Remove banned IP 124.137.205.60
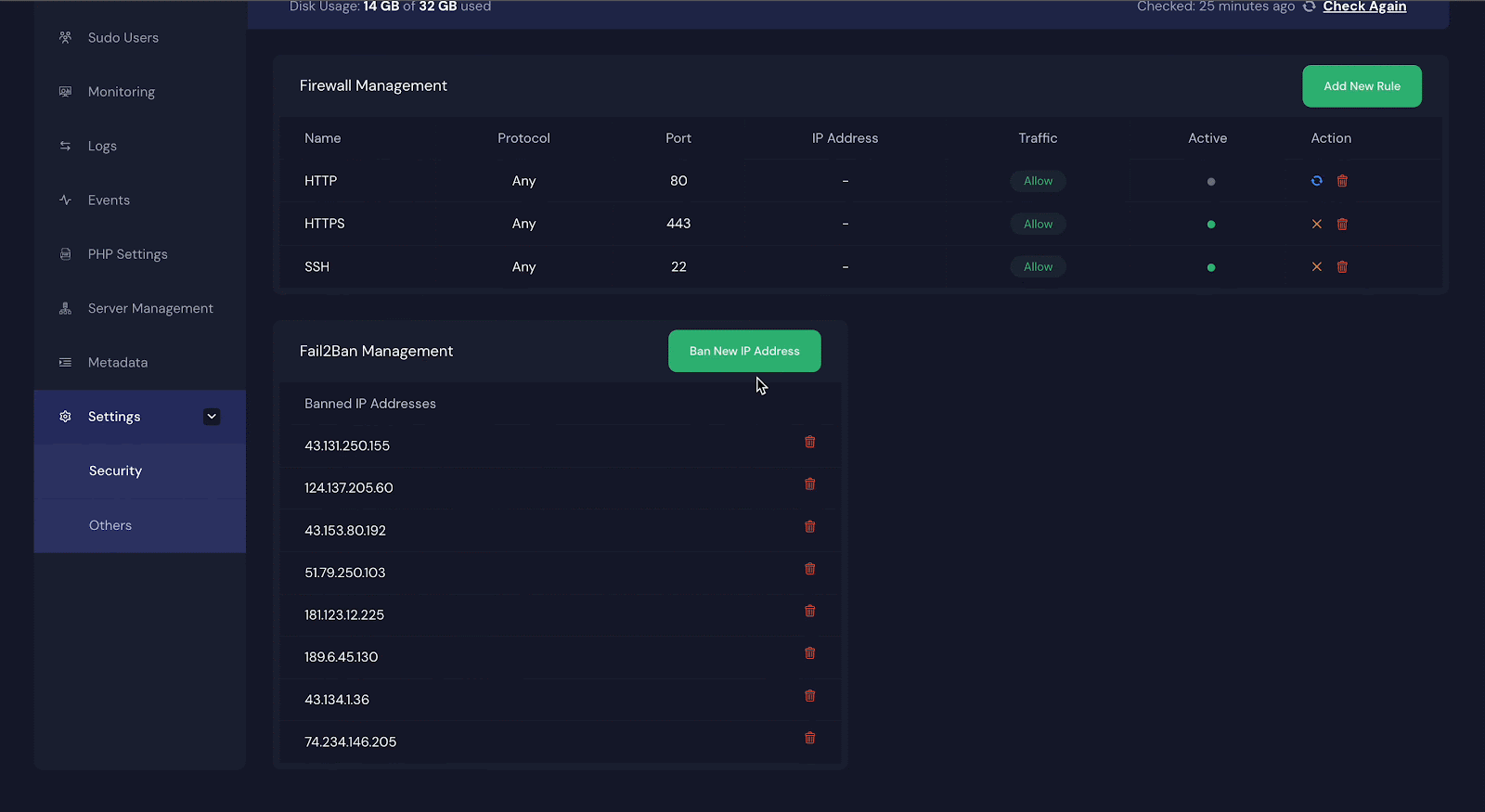 (x=809, y=484)
